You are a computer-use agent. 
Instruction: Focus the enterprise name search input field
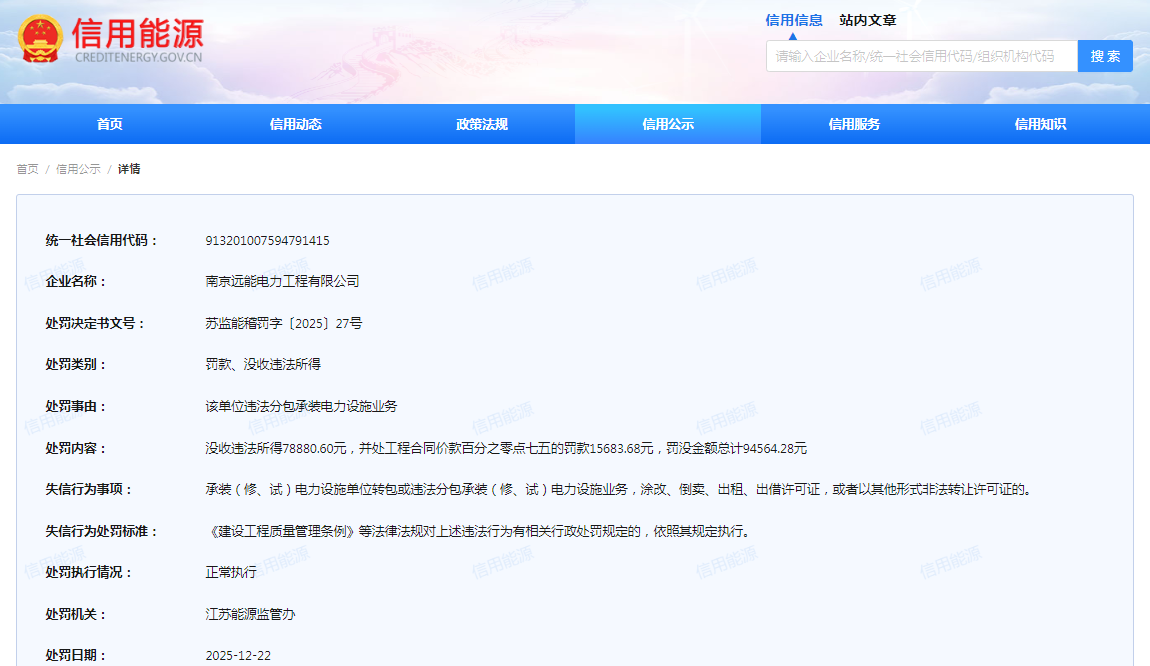[x=921, y=56]
